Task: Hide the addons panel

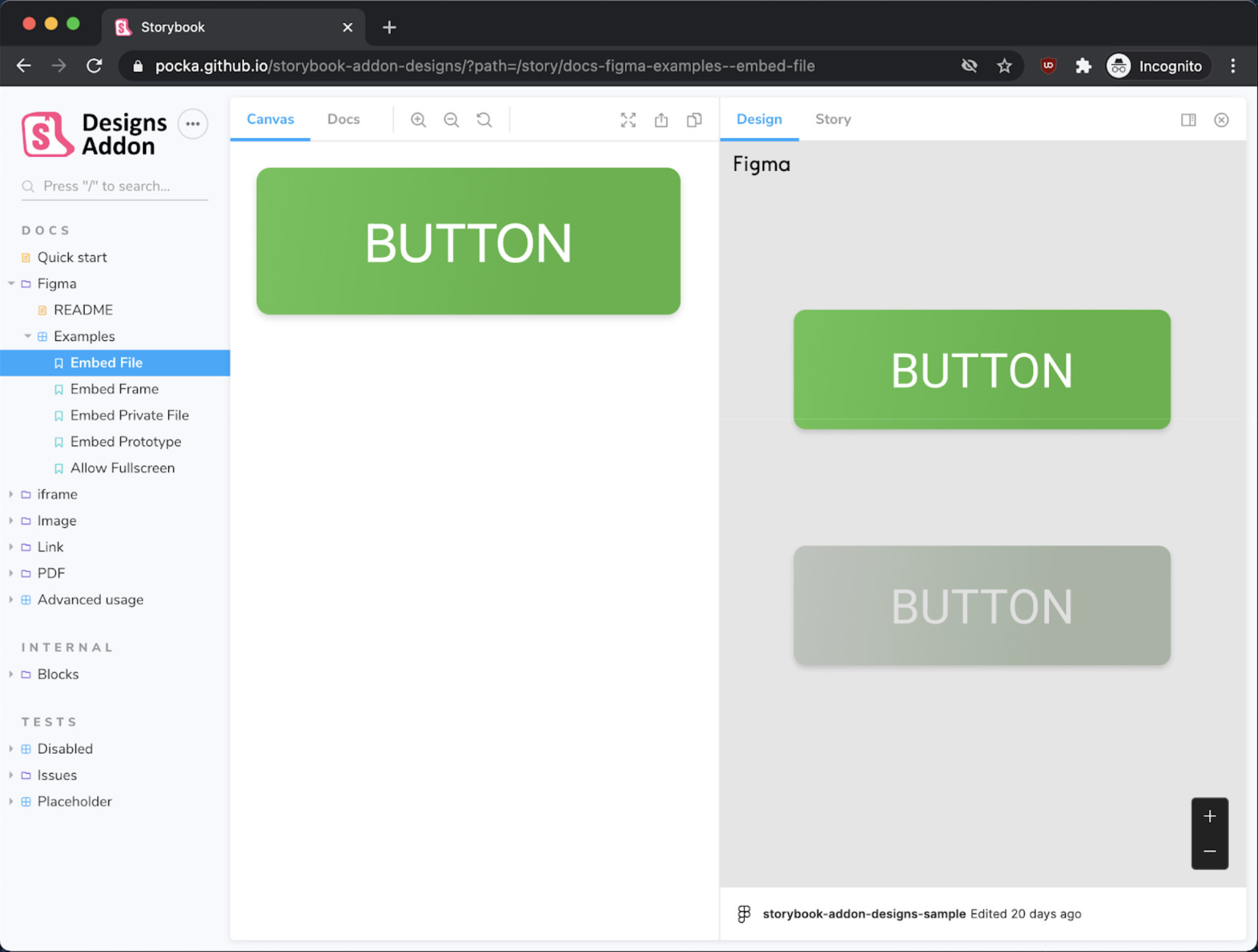Action: [1221, 120]
